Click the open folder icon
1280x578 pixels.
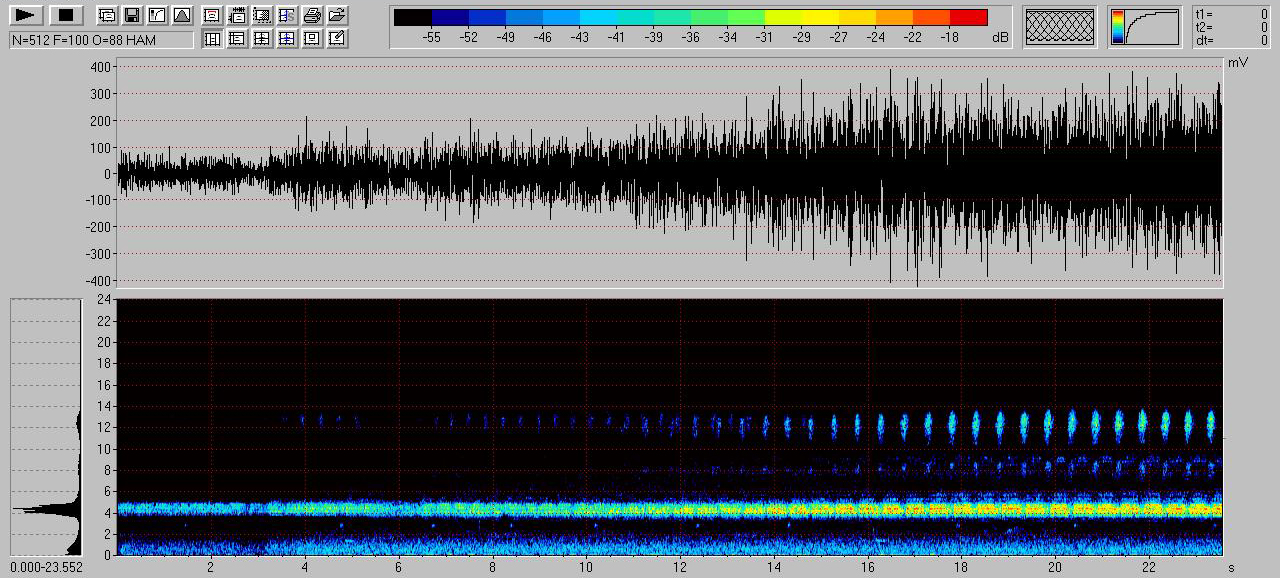(x=337, y=15)
